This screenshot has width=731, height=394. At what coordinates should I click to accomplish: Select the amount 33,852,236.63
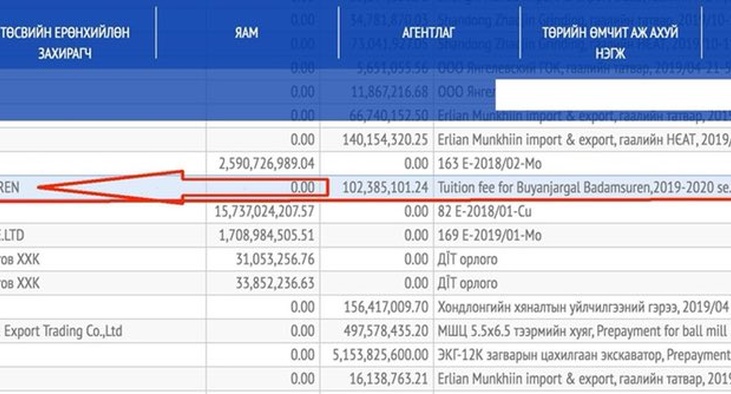tap(275, 283)
